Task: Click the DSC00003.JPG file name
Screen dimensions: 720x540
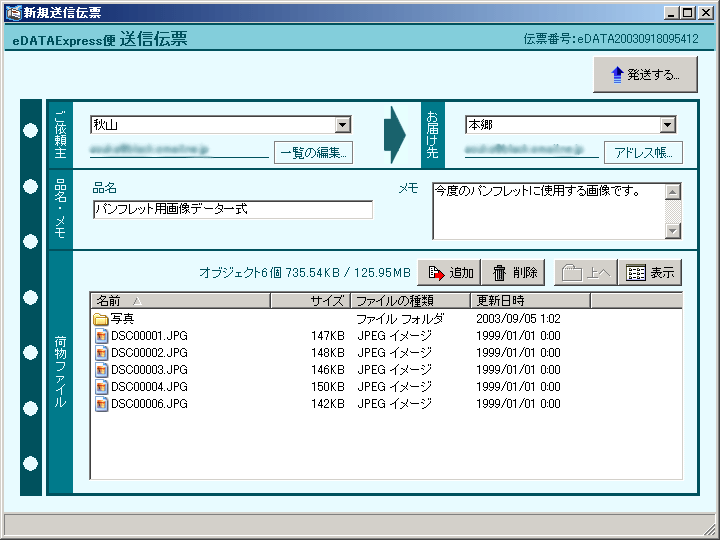Action: 149,370
